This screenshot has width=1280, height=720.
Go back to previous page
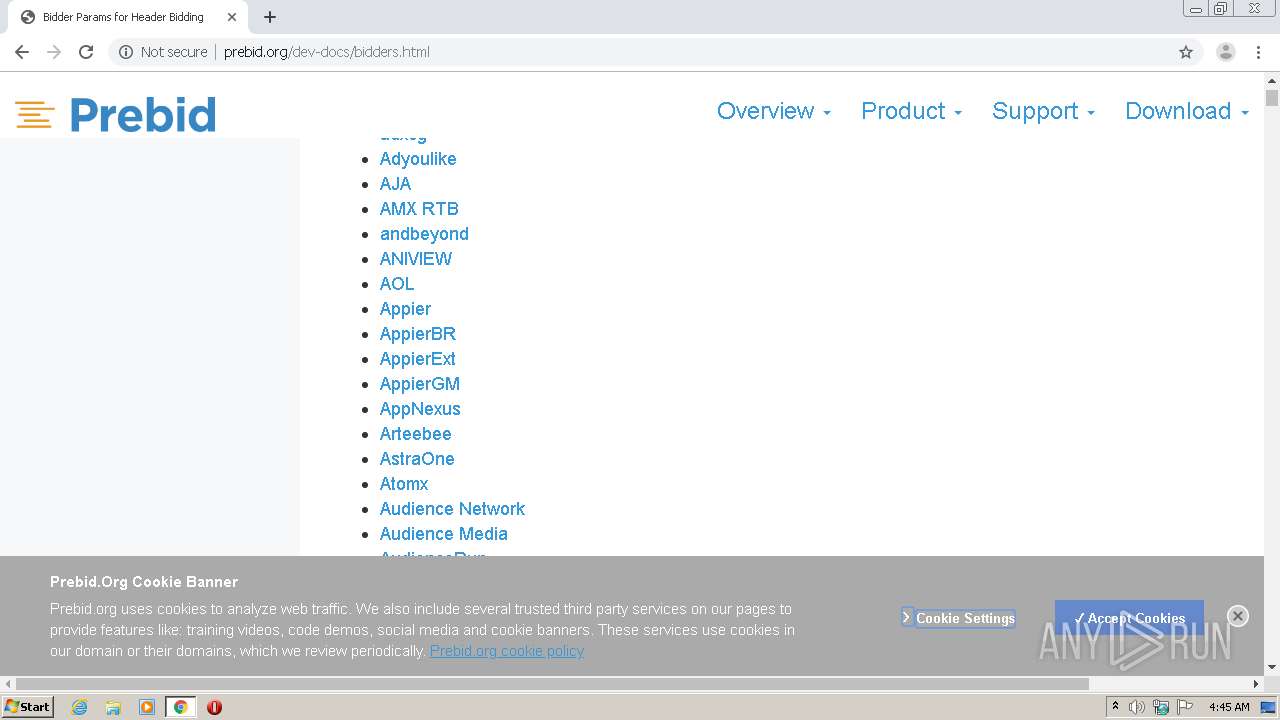[x=22, y=52]
